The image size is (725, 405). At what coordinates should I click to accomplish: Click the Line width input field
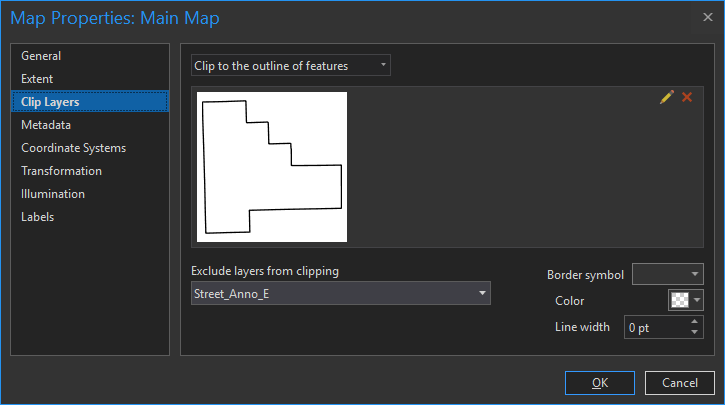click(x=653, y=327)
